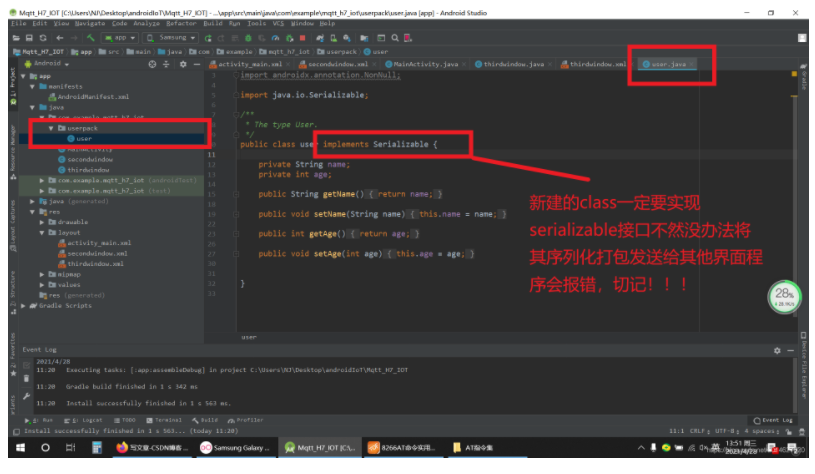This screenshot has width=815, height=474.
Task: Open the Logcat tool window button
Action: tap(83, 420)
